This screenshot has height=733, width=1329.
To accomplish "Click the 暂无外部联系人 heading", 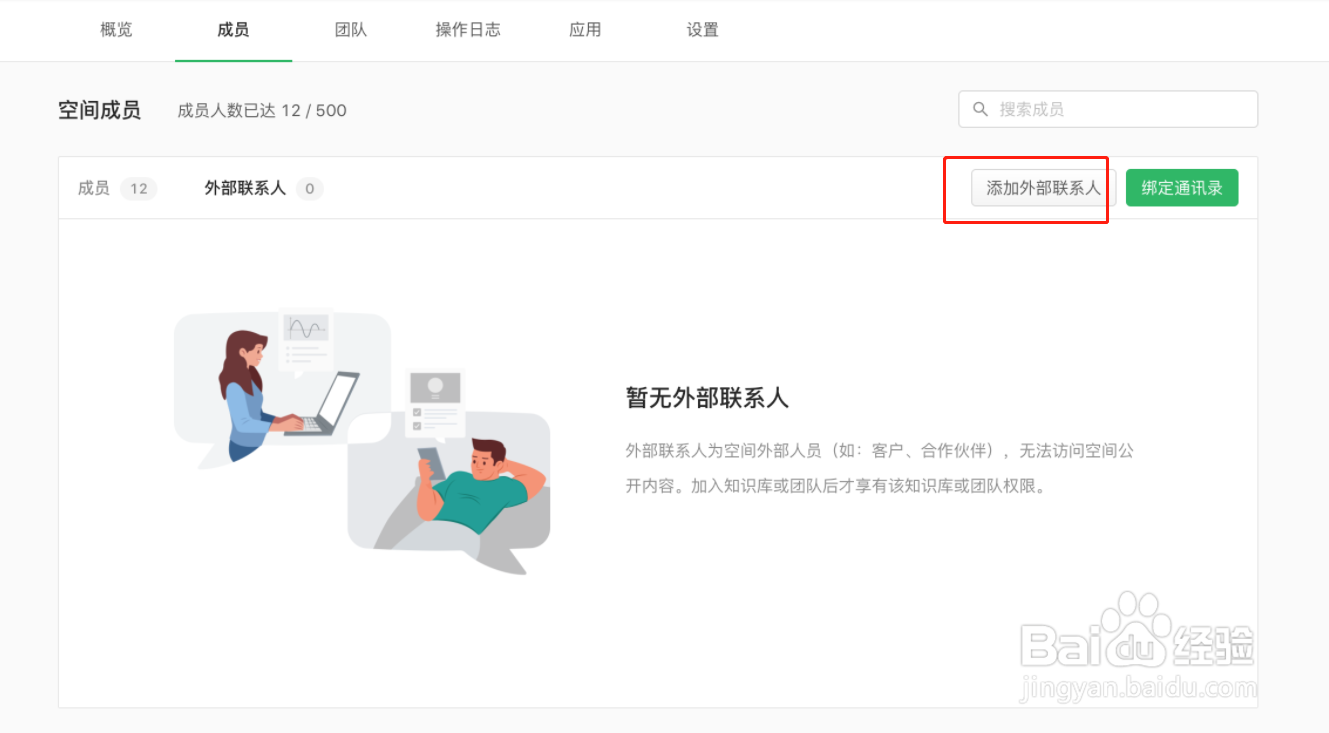I will point(707,398).
